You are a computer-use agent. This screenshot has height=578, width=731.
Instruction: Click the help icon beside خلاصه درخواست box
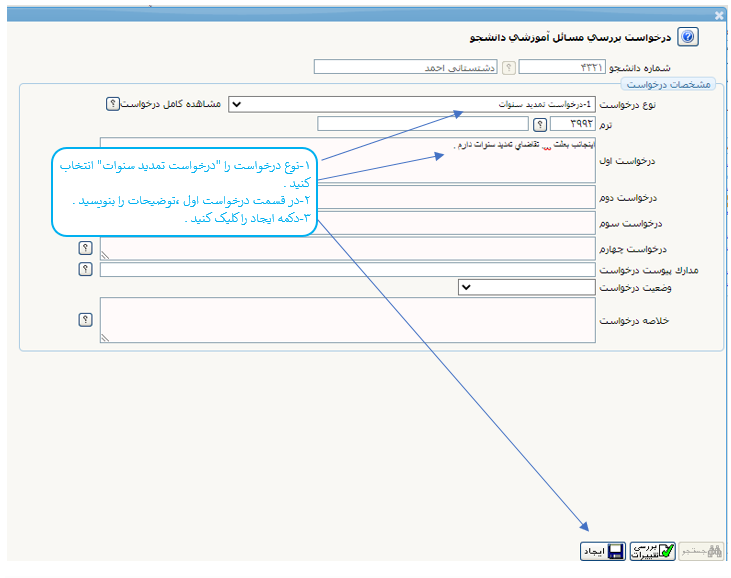pyautogui.click(x=85, y=320)
